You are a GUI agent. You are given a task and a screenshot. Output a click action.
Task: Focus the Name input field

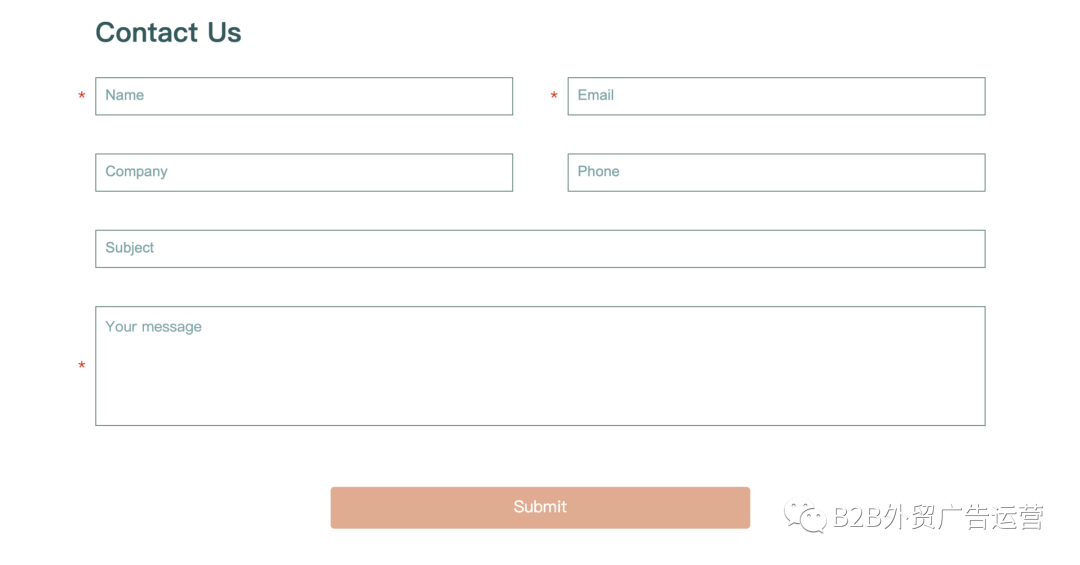304,96
